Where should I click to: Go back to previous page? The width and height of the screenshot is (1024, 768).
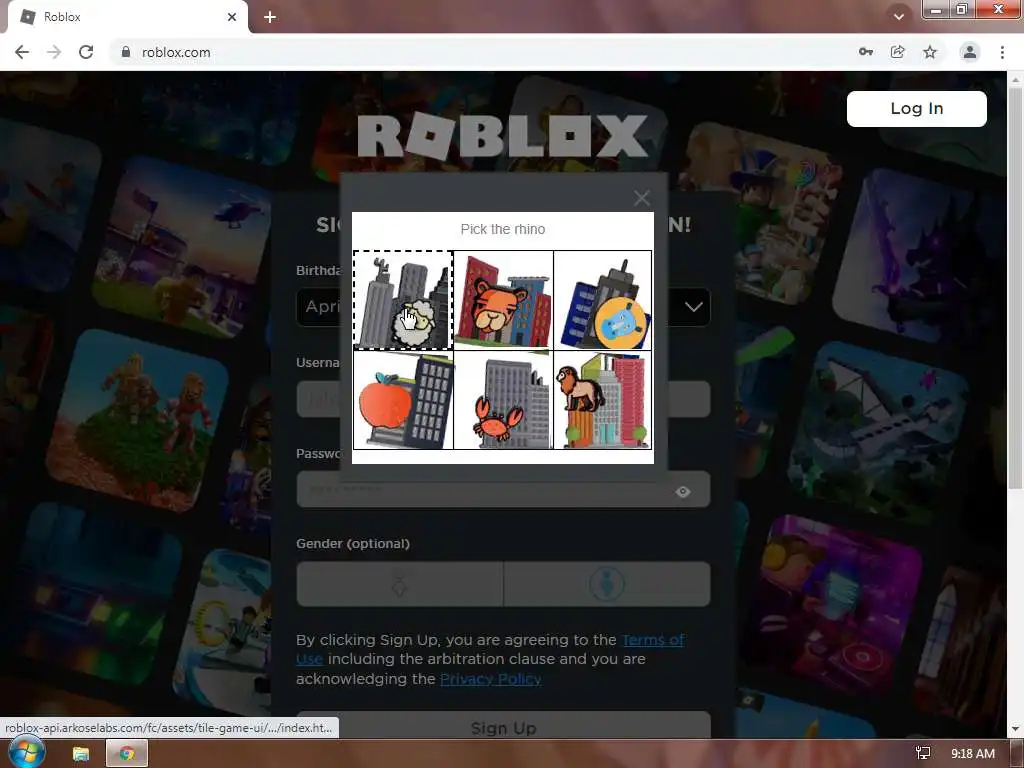22,52
